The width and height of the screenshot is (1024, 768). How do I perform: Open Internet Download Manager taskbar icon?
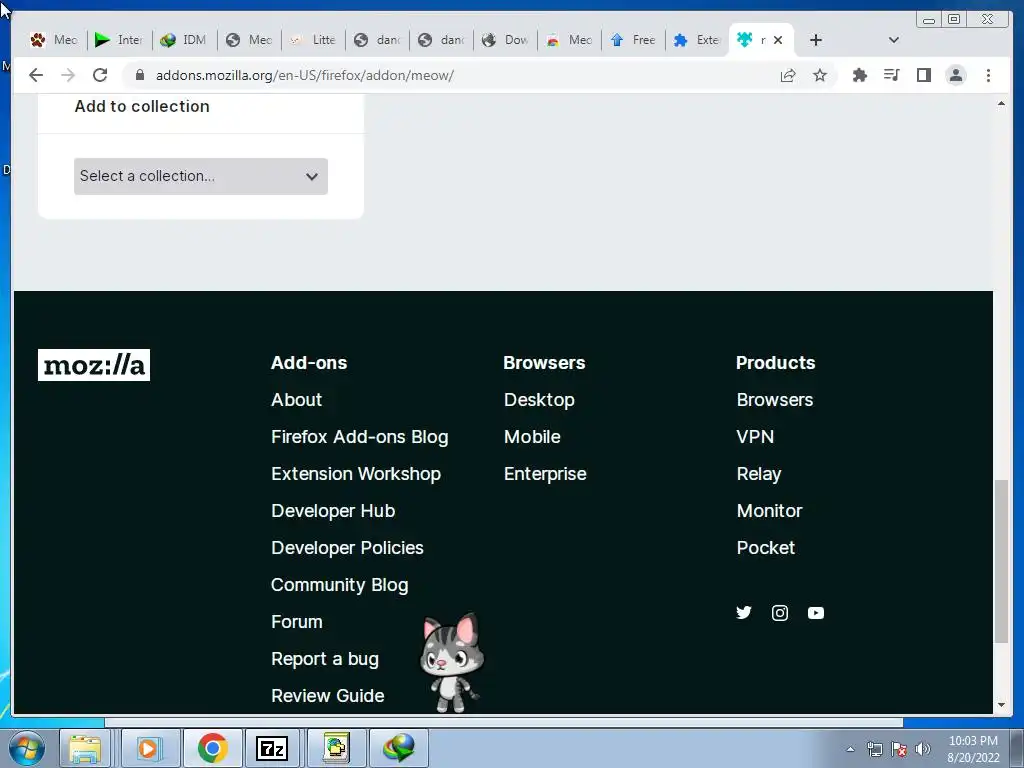point(399,748)
